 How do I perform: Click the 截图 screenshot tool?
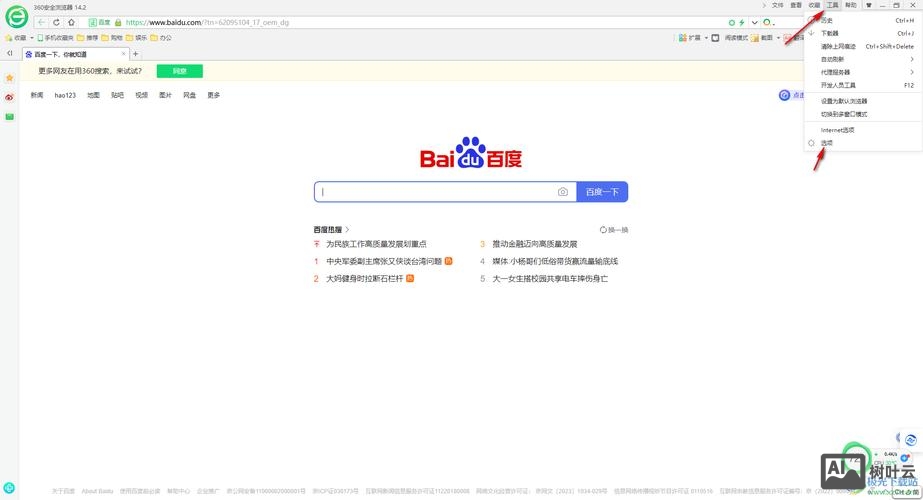pyautogui.click(x=762, y=38)
